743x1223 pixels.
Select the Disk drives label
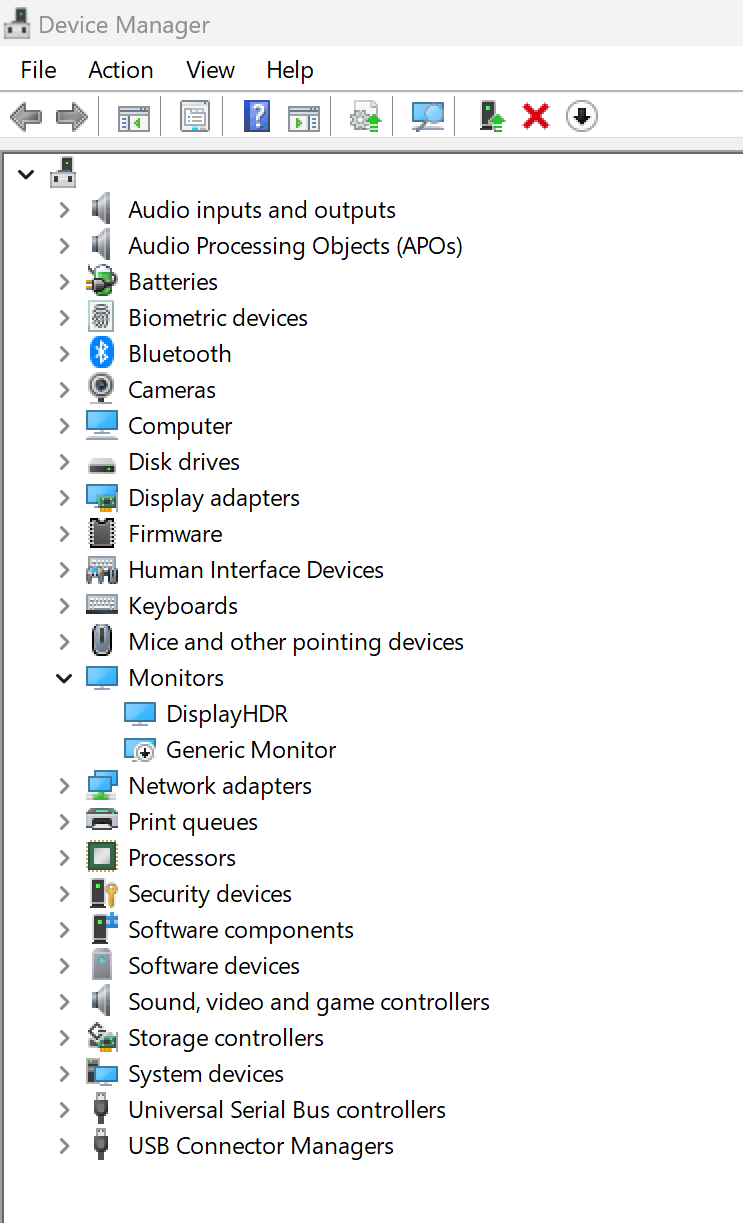[184, 462]
